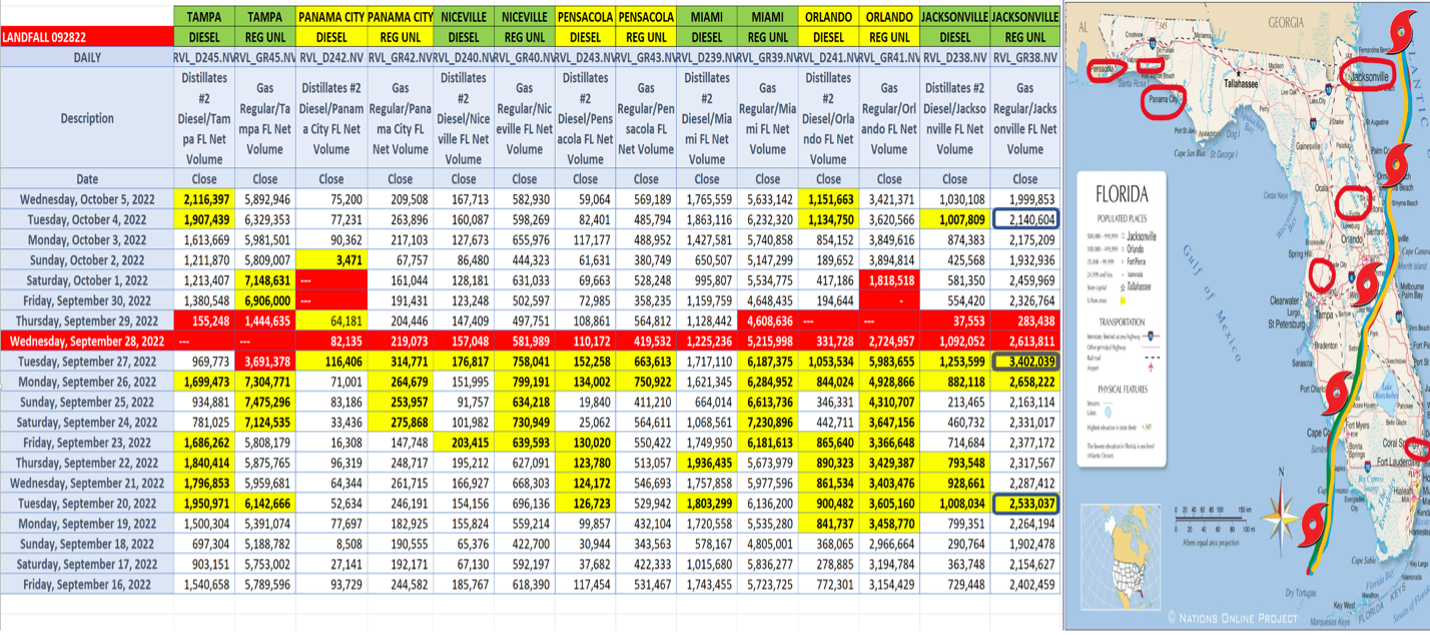Select the outlined 3,402,039 Jacksonville cell
Screen dimensions: 1430x635
point(1025,361)
